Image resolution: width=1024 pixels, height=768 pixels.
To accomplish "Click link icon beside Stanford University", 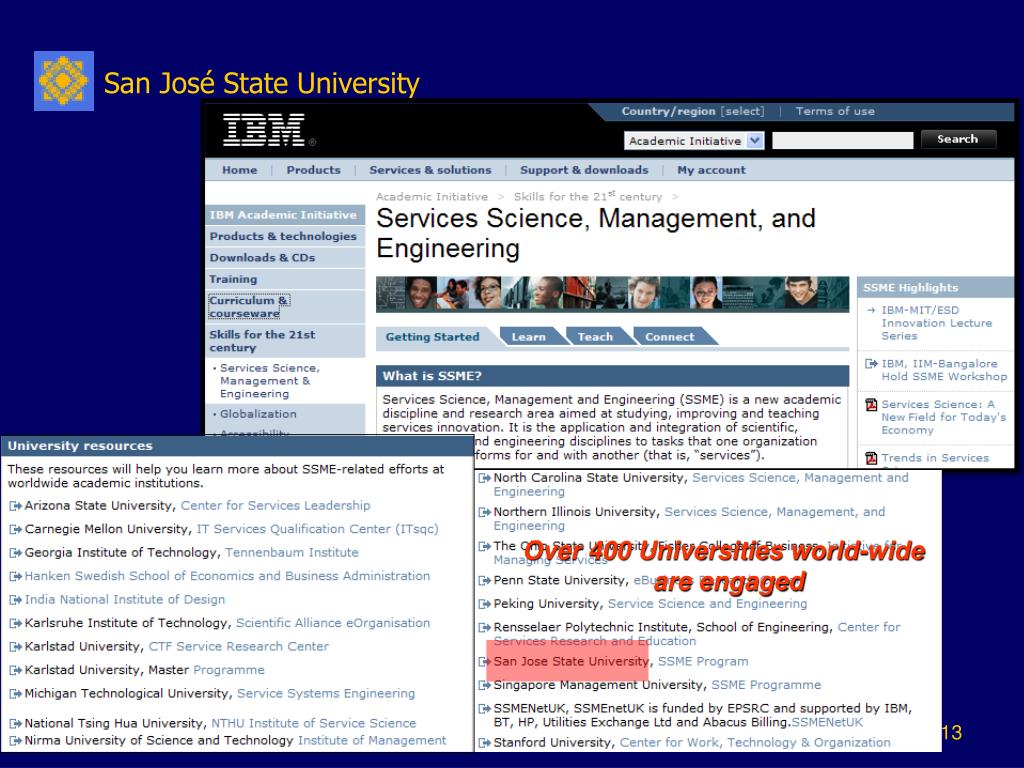I will point(484,743).
